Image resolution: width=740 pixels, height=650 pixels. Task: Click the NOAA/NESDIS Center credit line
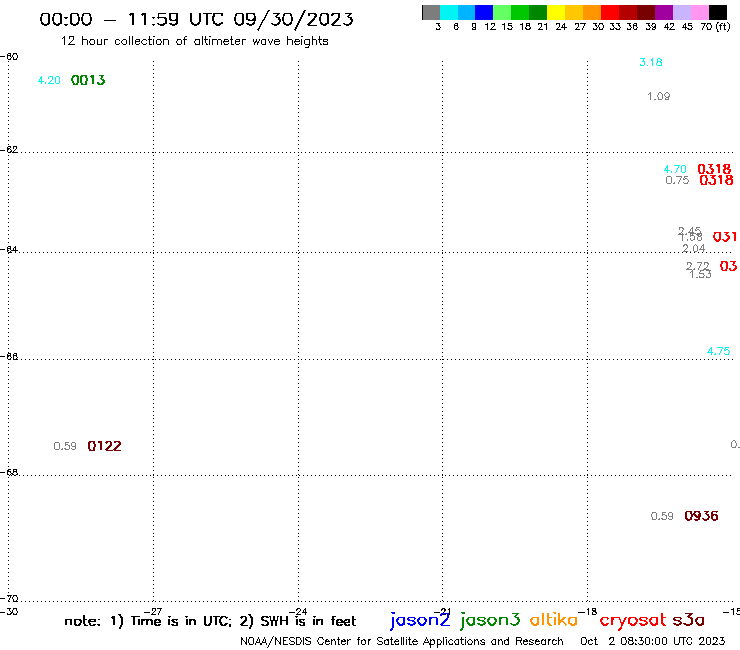click(402, 642)
